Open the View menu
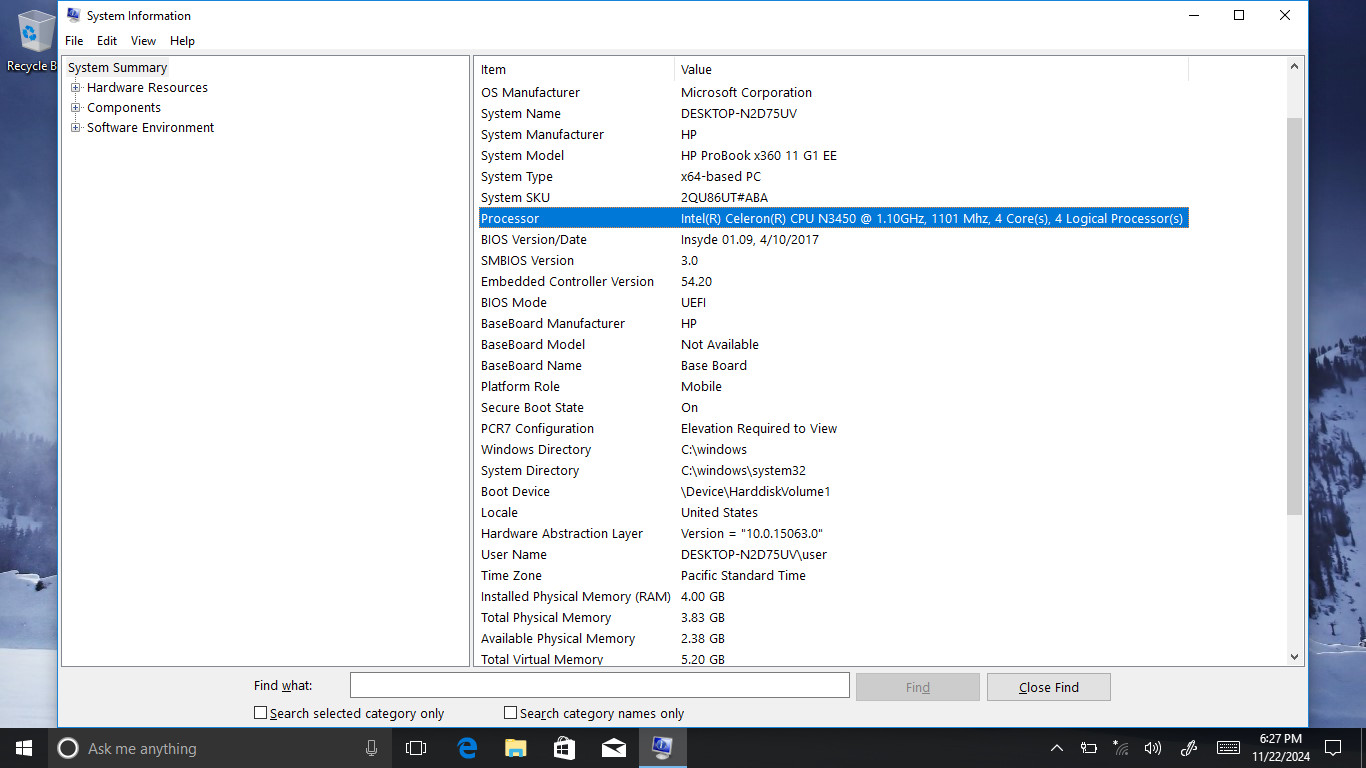 (143, 41)
